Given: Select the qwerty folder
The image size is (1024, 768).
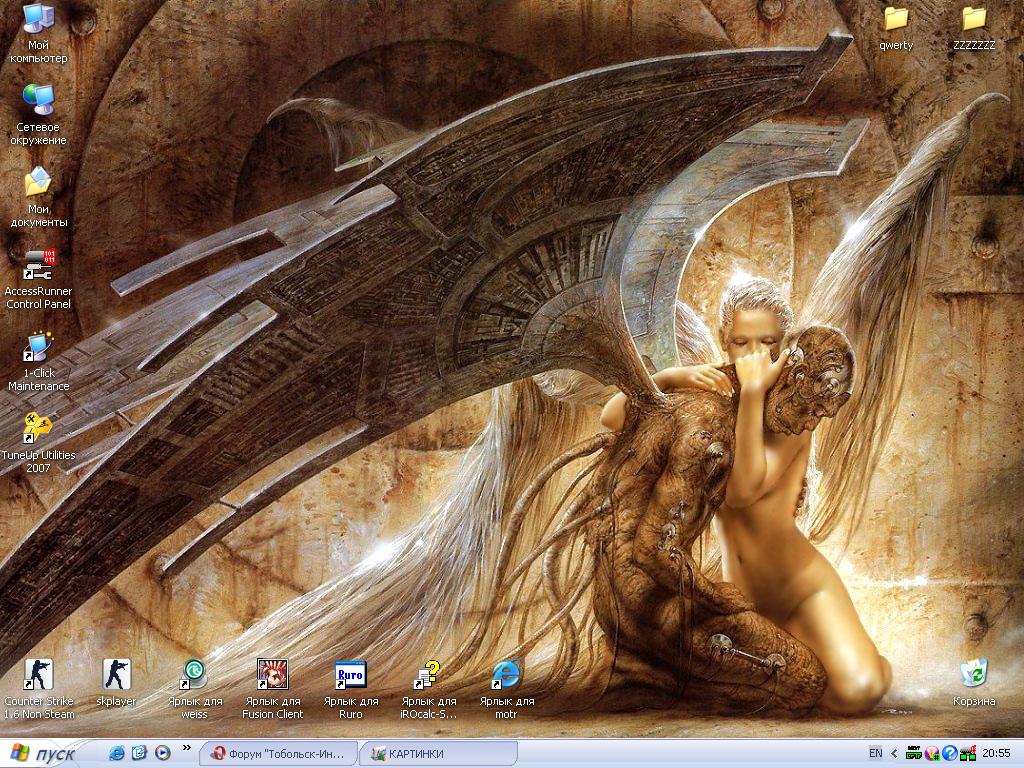Looking at the screenshot, I should 896,27.
